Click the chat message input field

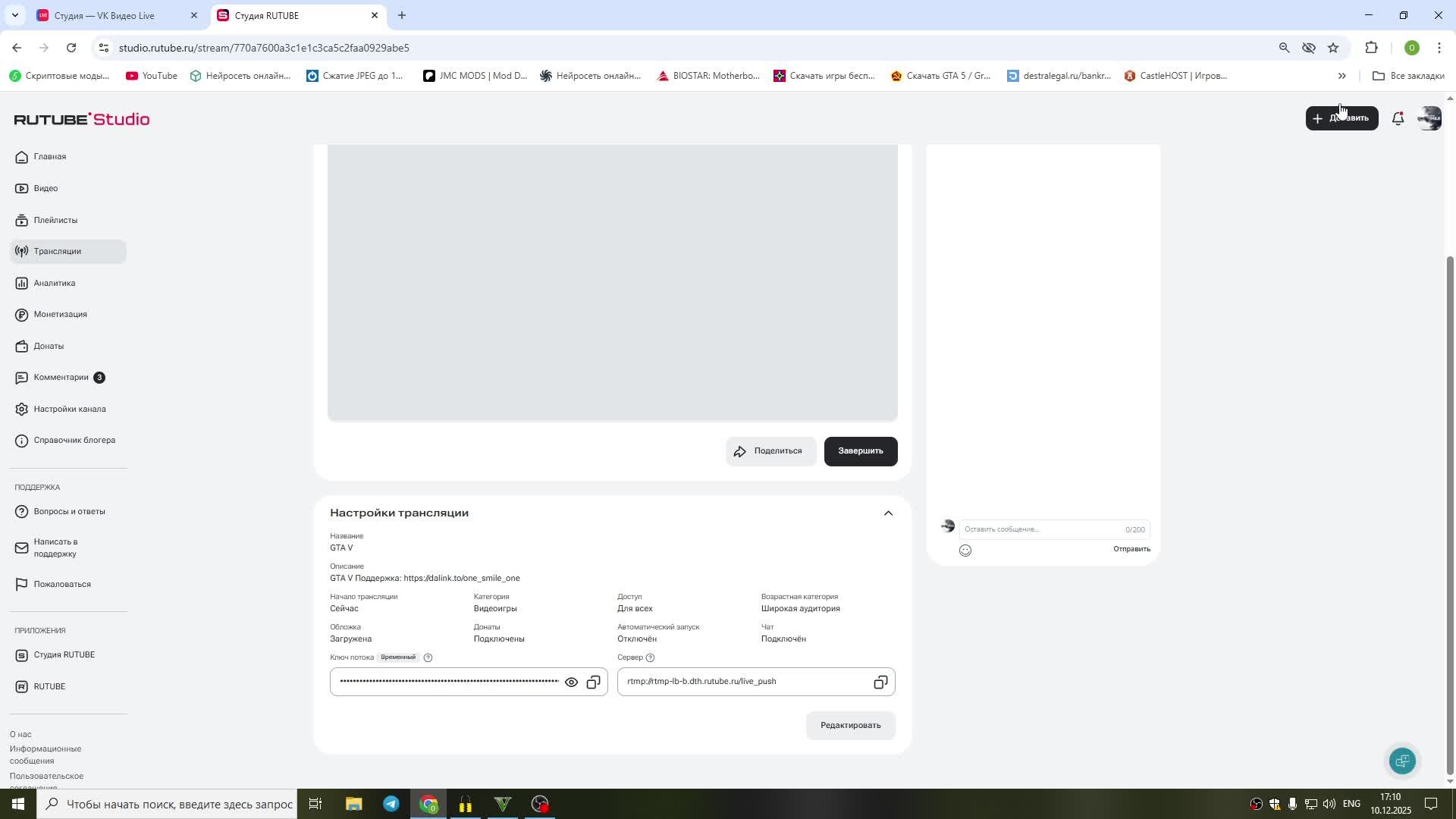pyautogui.click(x=1039, y=529)
